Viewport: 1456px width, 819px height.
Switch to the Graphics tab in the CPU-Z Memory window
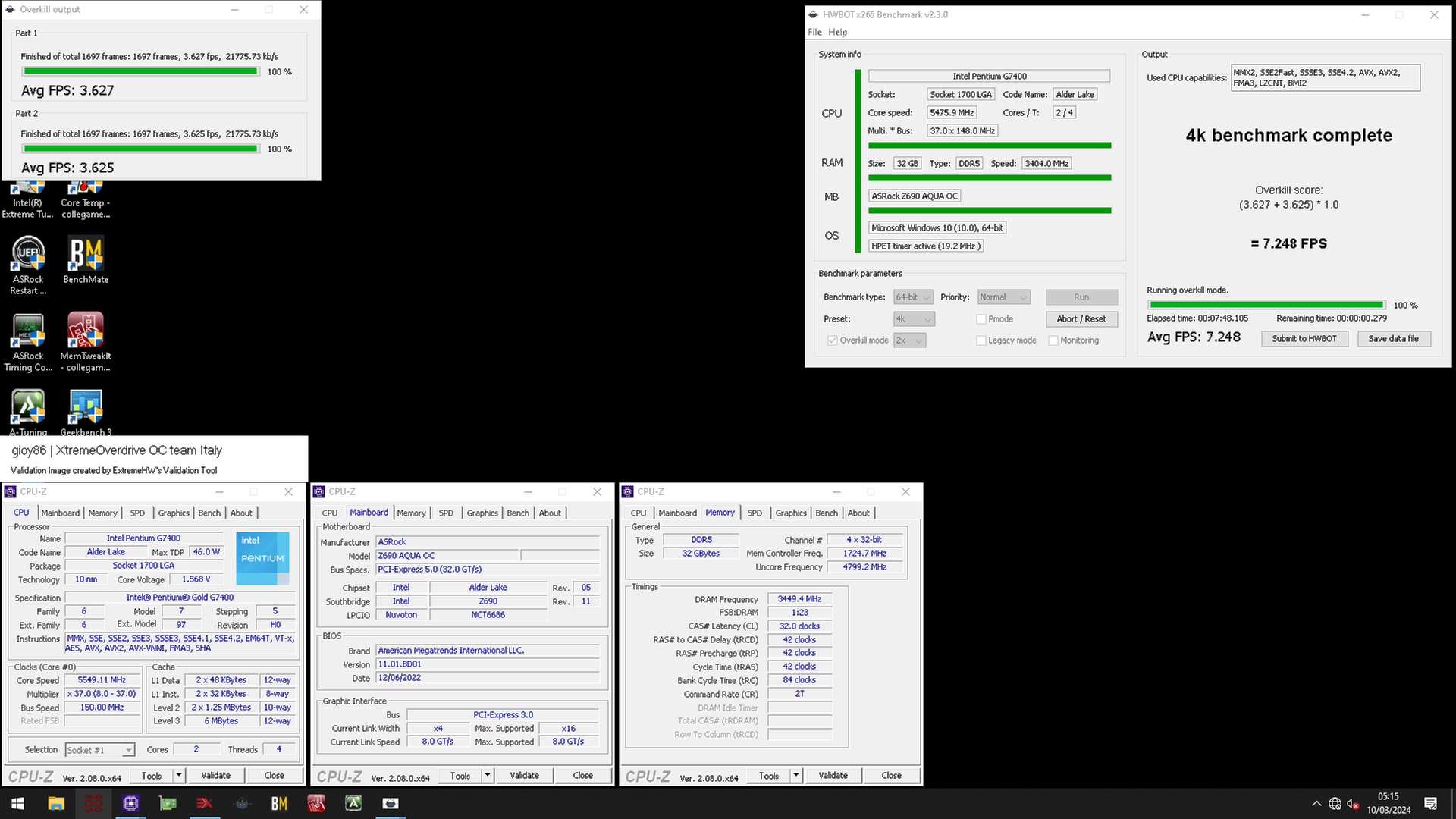(791, 513)
